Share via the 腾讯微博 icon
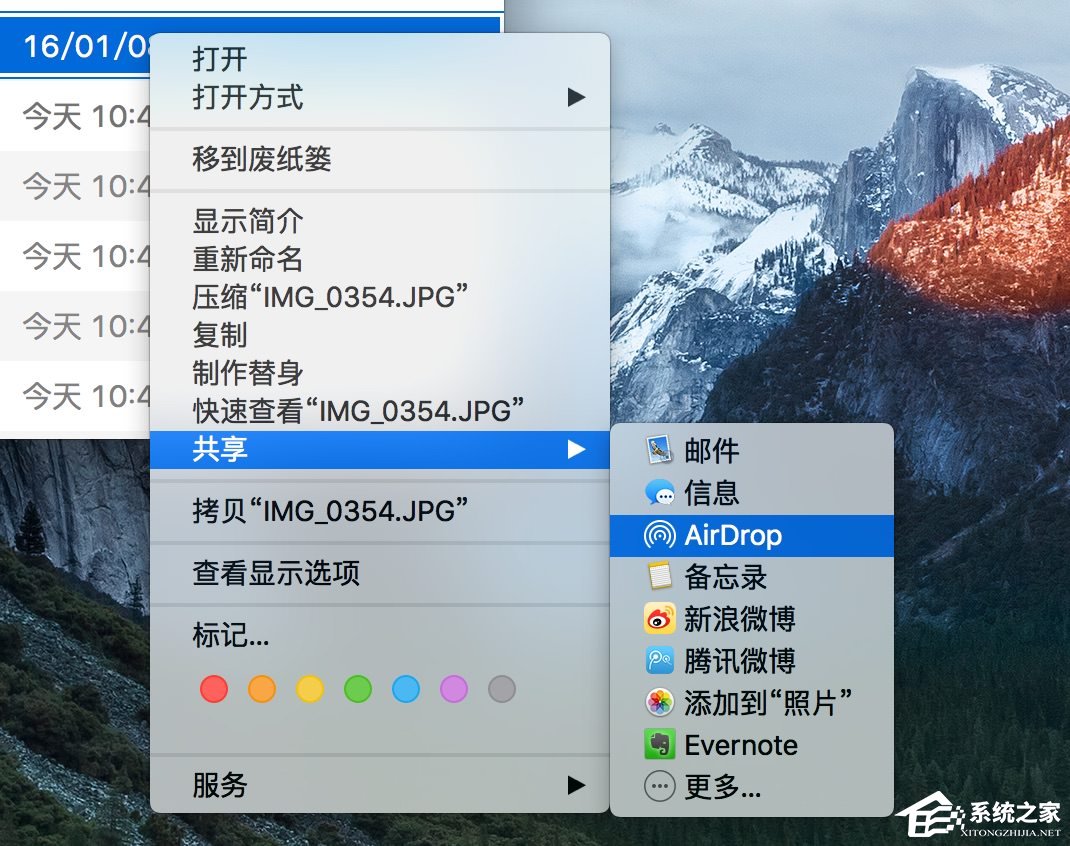Image resolution: width=1070 pixels, height=846 pixels. pyautogui.click(x=658, y=661)
